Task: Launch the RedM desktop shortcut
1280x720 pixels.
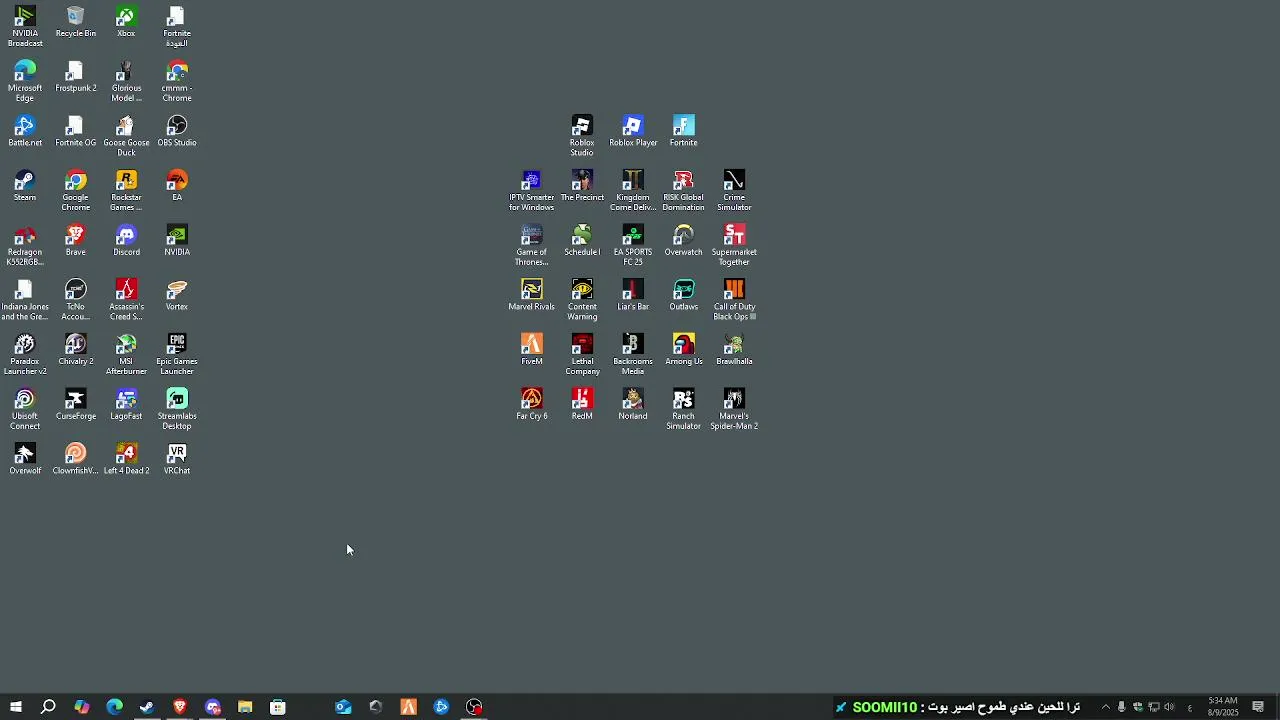Action: pyautogui.click(x=582, y=405)
